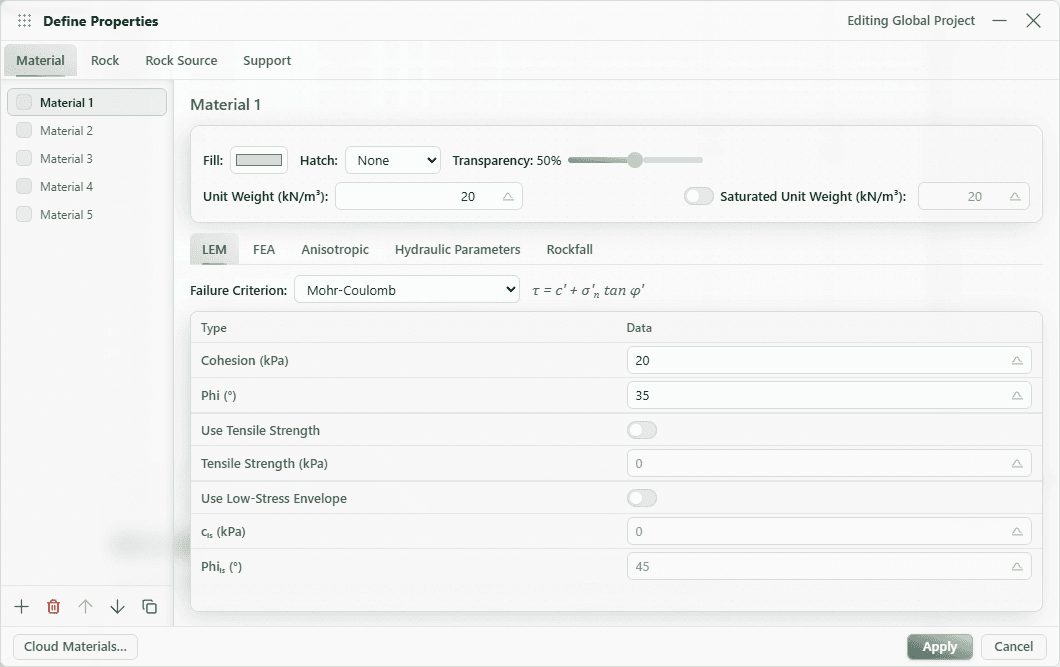Click the Fill color swatch
Image resolution: width=1060 pixels, height=667 pixels.
tap(259, 160)
